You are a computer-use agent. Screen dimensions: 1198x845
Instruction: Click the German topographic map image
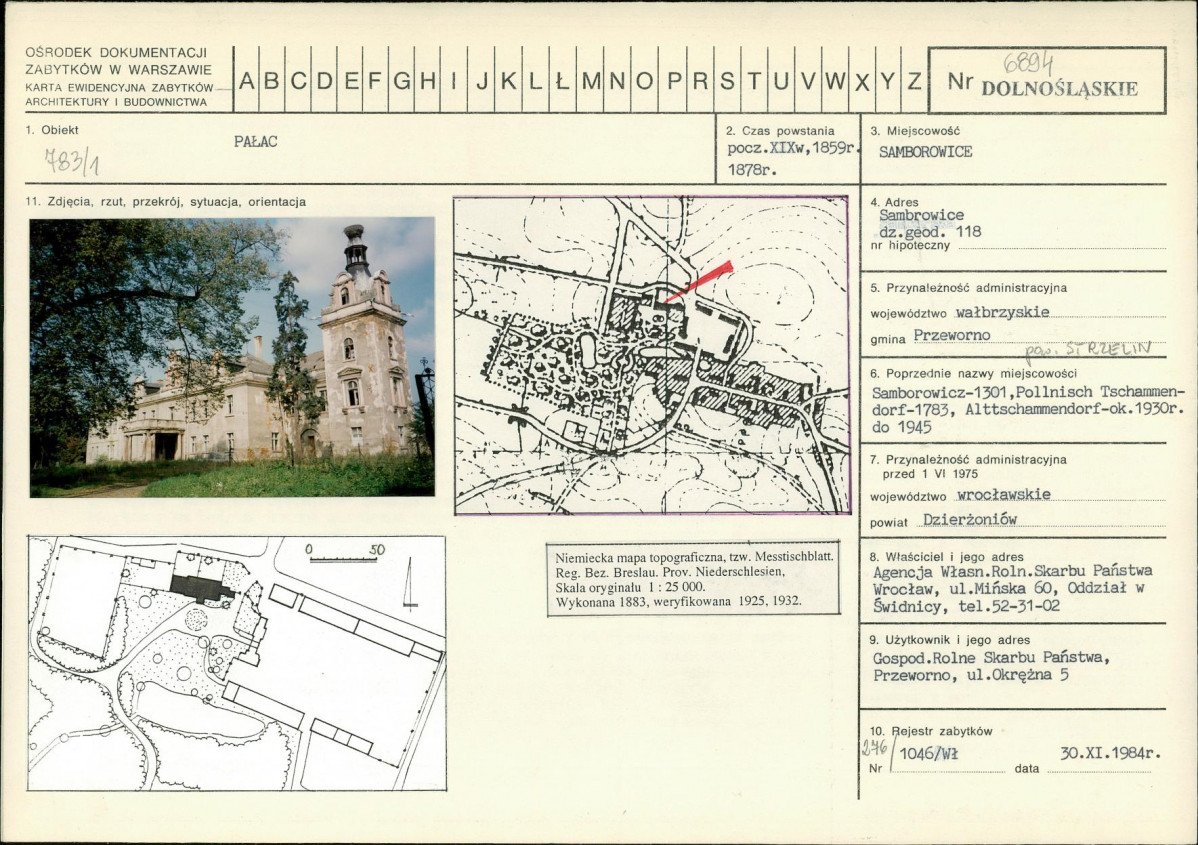tap(652, 355)
